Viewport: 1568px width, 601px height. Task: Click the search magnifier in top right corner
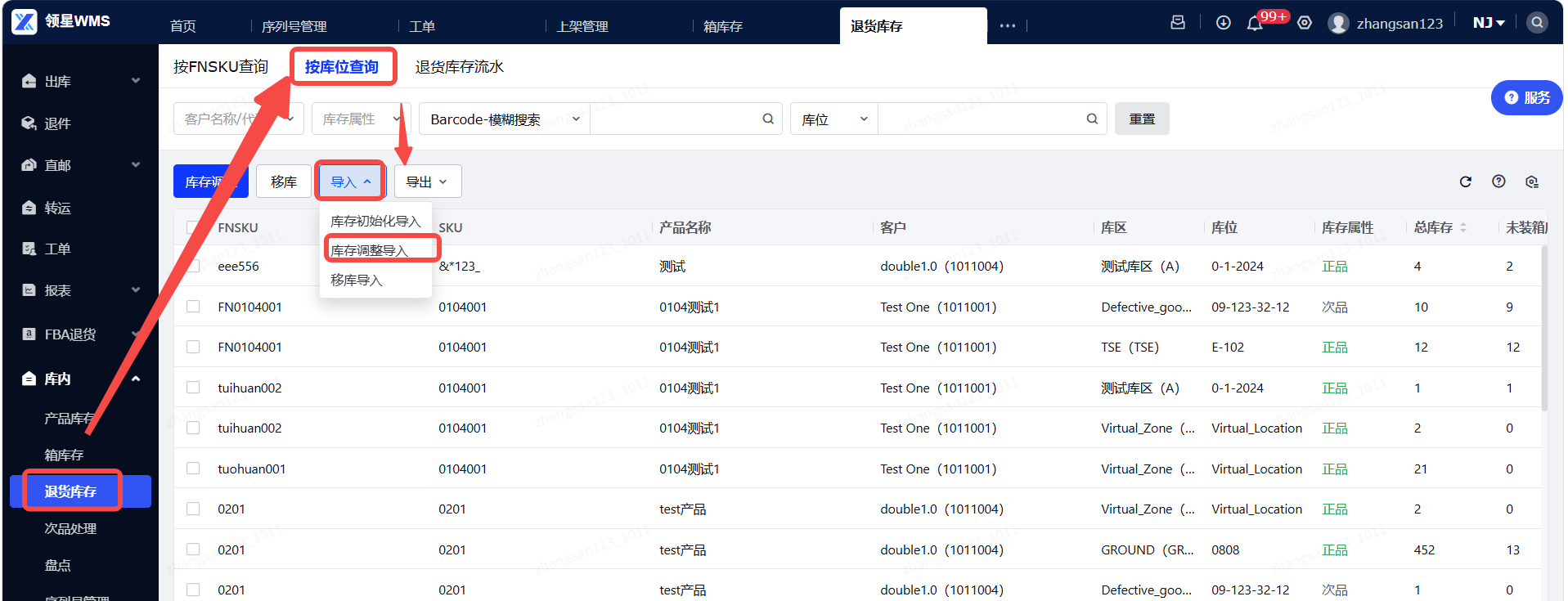(x=1537, y=22)
